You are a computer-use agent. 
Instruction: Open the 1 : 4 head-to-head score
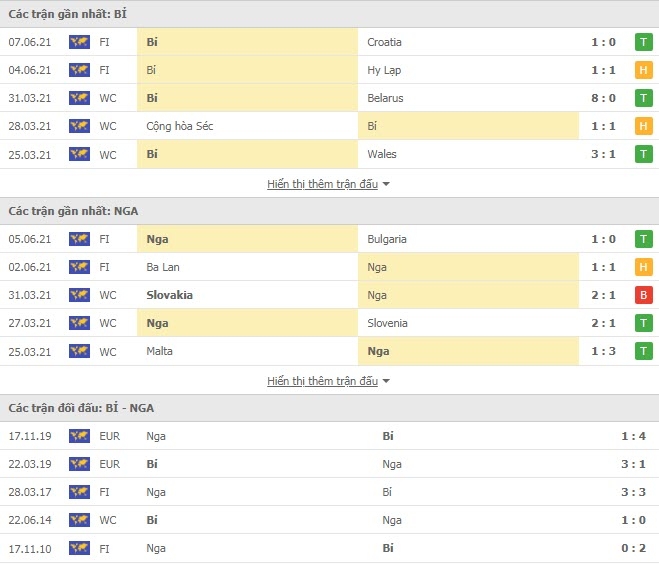click(633, 436)
